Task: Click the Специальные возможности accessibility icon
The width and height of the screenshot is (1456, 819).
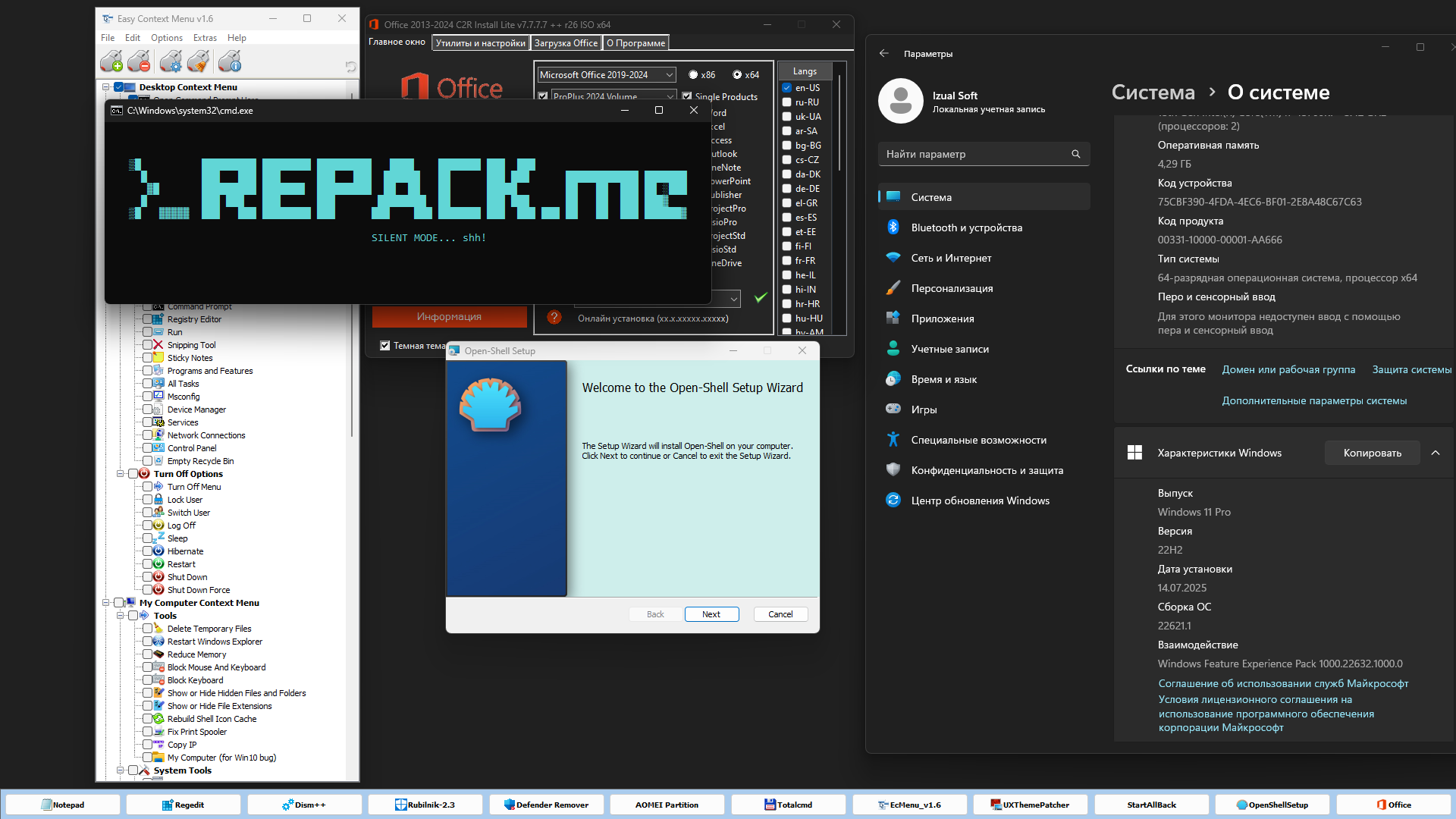Action: pyautogui.click(x=893, y=440)
